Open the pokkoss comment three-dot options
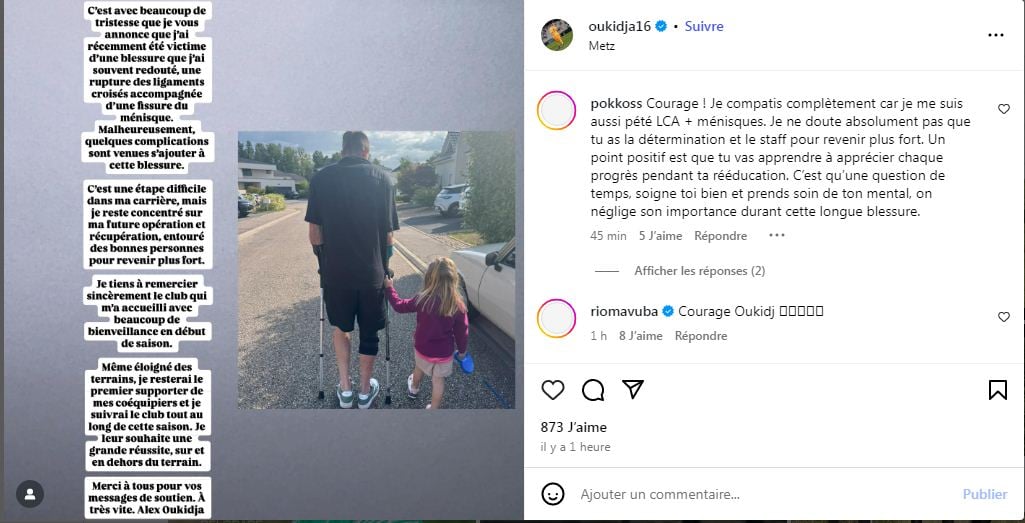 (x=777, y=235)
